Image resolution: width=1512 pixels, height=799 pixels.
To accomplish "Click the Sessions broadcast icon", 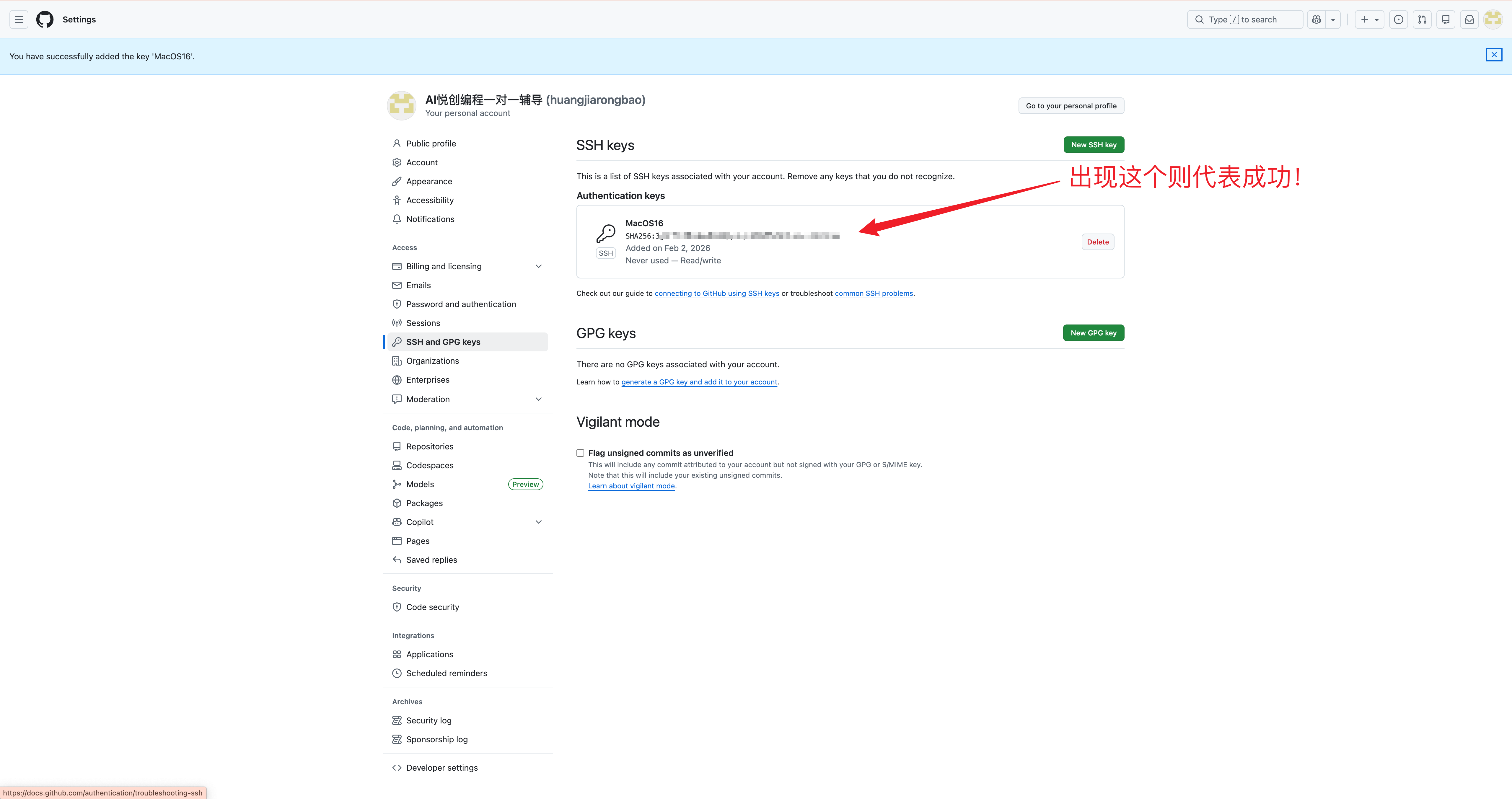I will click(397, 323).
